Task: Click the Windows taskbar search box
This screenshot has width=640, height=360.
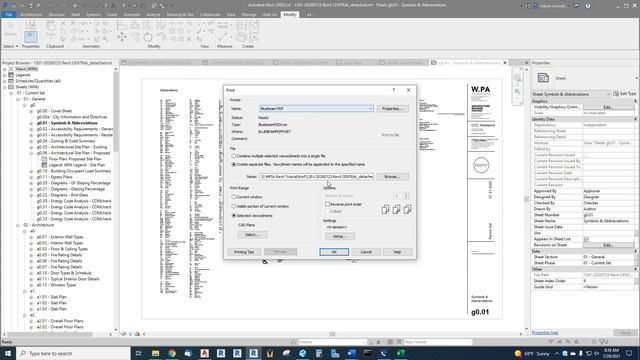Action: 73,353
